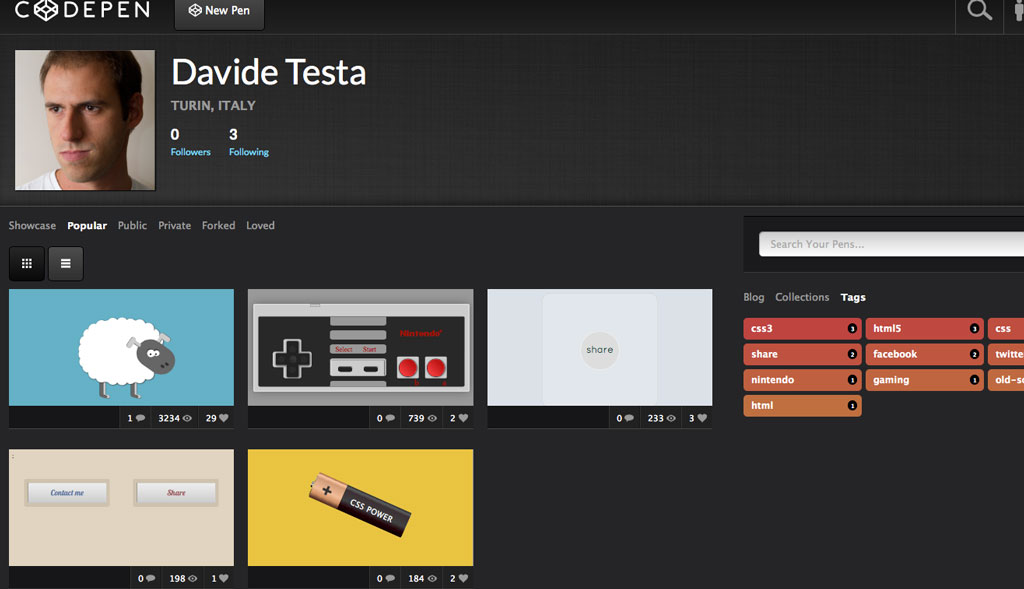Open the share button pen
Screen dimensions: 1024x589
(x=600, y=347)
